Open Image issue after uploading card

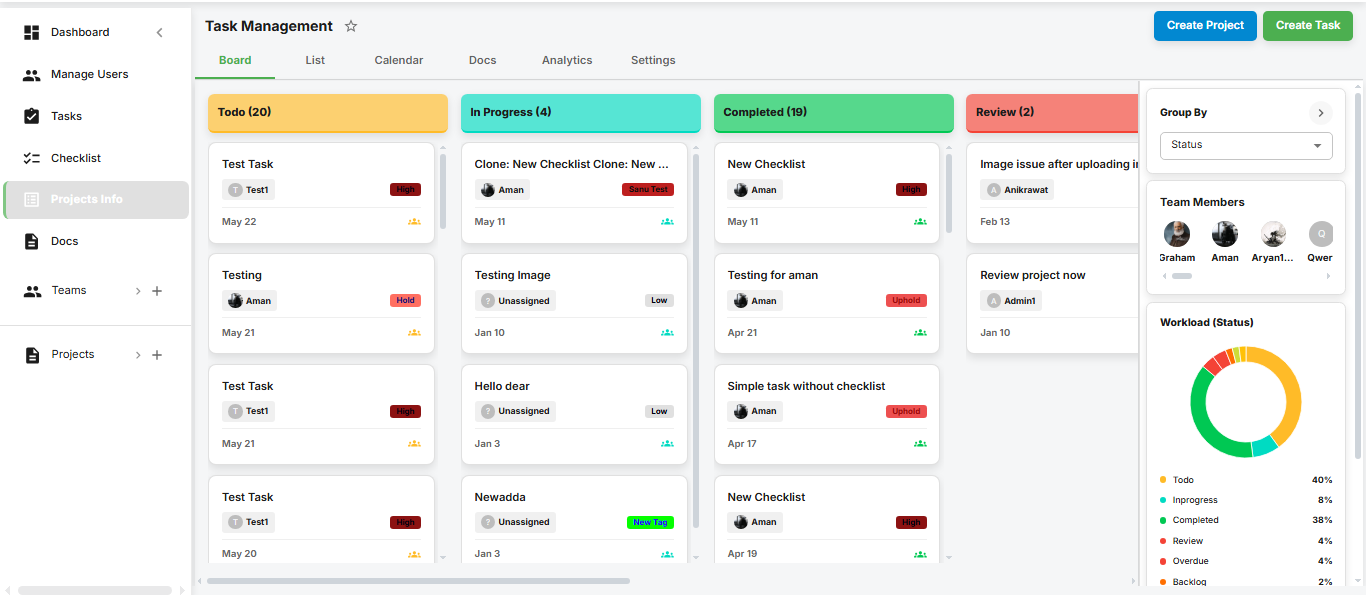point(1052,193)
